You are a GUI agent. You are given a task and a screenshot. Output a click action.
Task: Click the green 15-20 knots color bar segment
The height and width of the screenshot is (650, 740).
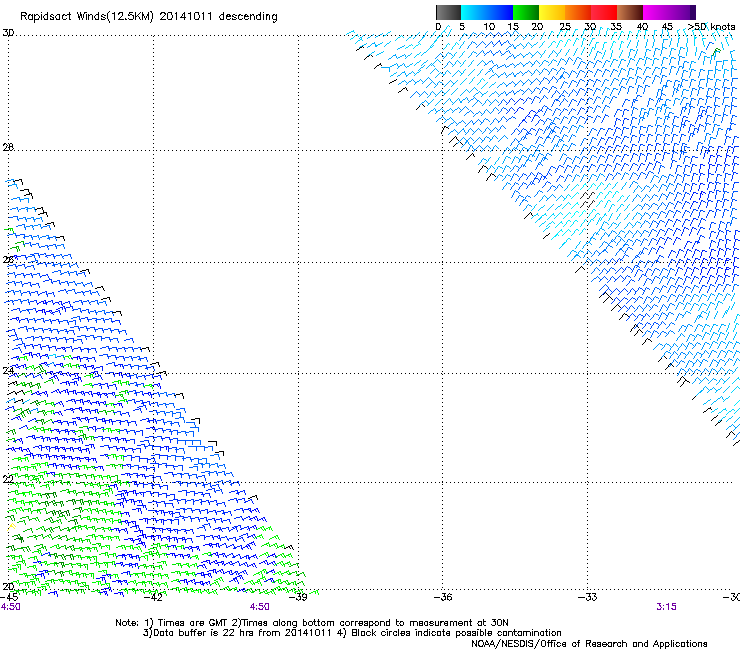[526, 12]
